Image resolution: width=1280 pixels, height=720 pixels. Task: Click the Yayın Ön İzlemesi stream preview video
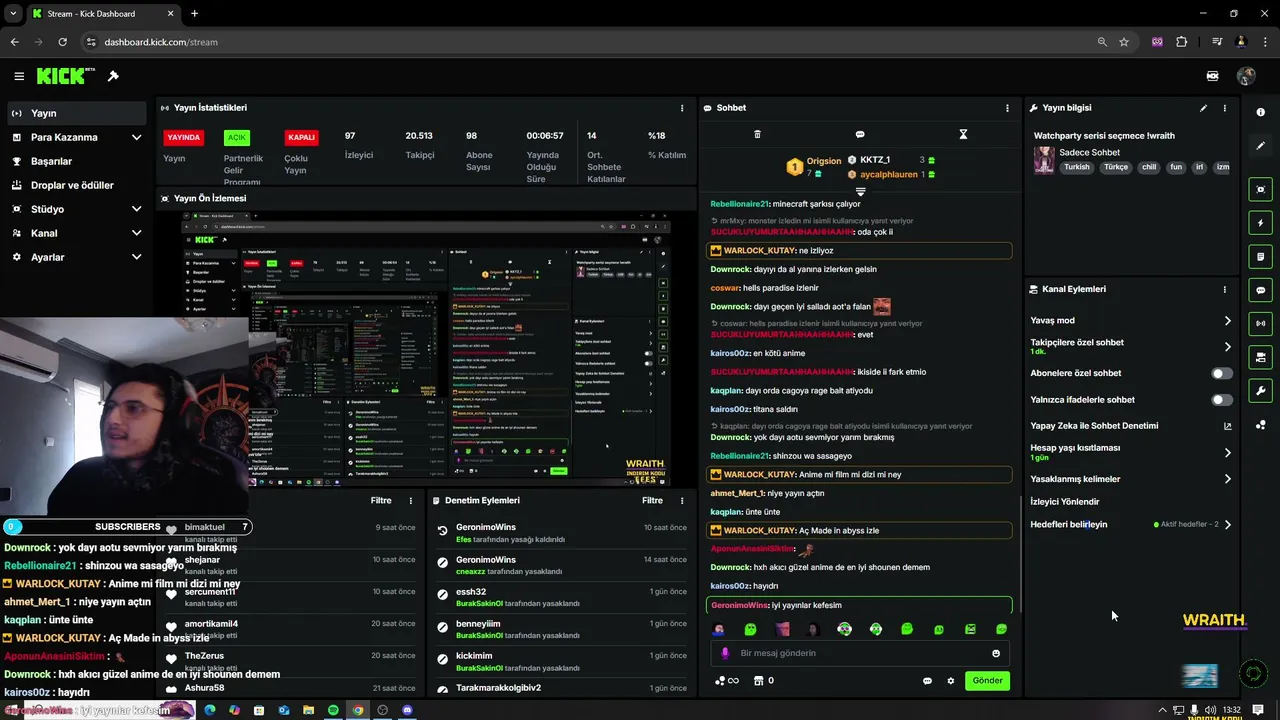(x=427, y=348)
